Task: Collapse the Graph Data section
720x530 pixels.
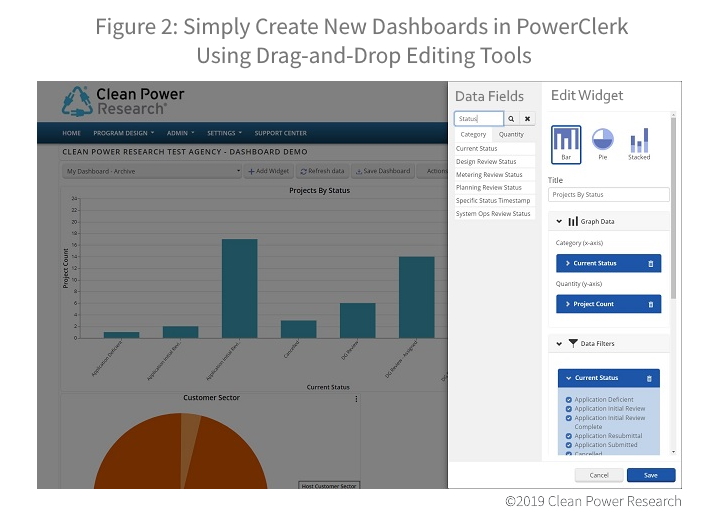Action: [x=559, y=221]
